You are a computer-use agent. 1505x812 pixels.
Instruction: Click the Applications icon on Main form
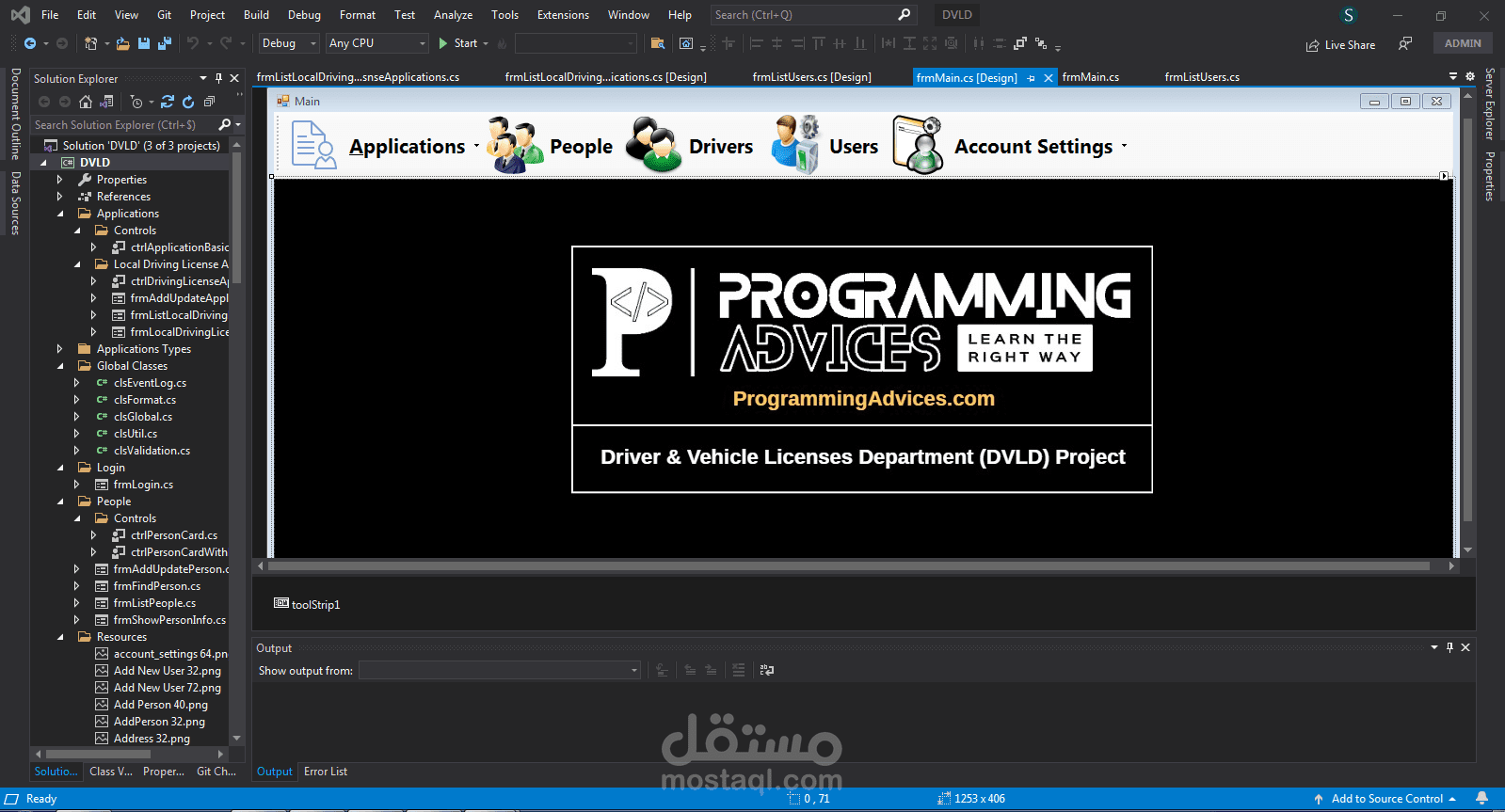click(313, 145)
